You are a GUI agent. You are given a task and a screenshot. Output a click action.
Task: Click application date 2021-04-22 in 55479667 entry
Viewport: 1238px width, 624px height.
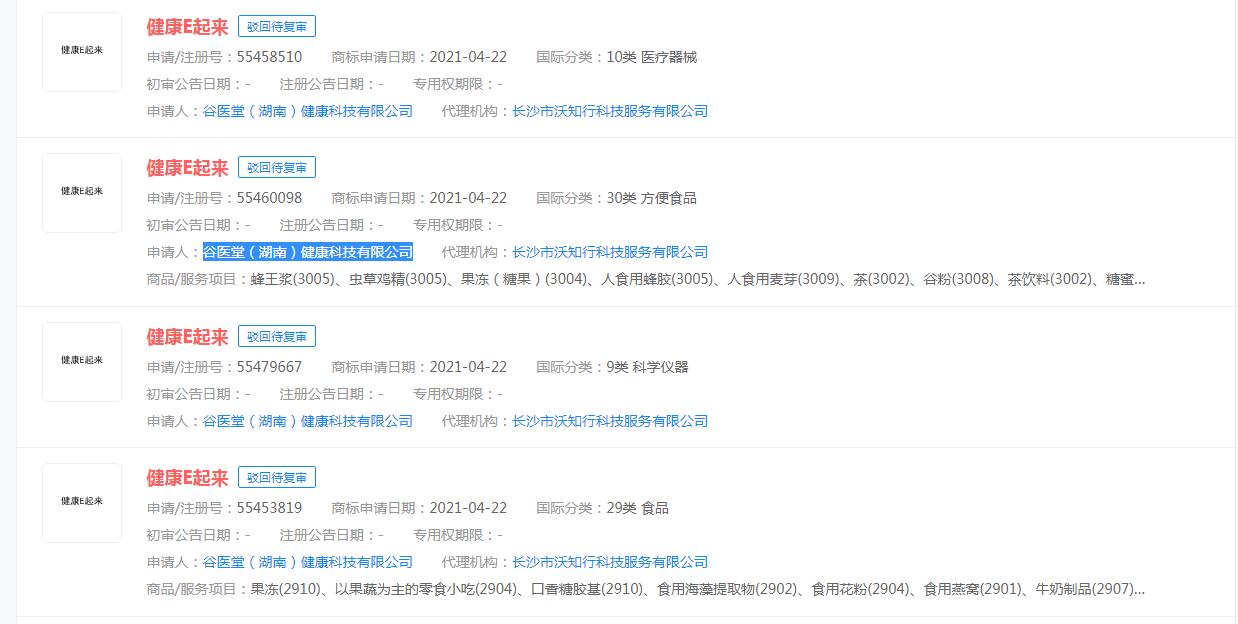click(x=468, y=367)
